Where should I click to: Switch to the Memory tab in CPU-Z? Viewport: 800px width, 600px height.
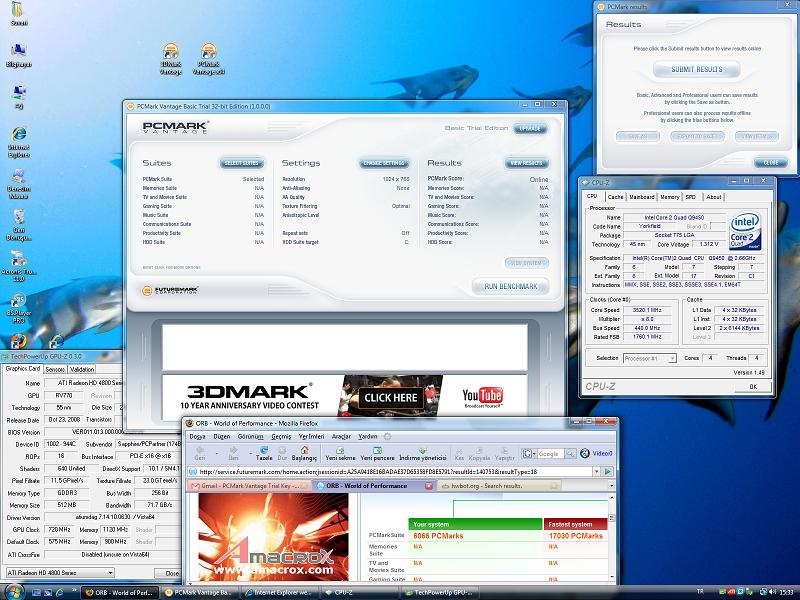[669, 197]
